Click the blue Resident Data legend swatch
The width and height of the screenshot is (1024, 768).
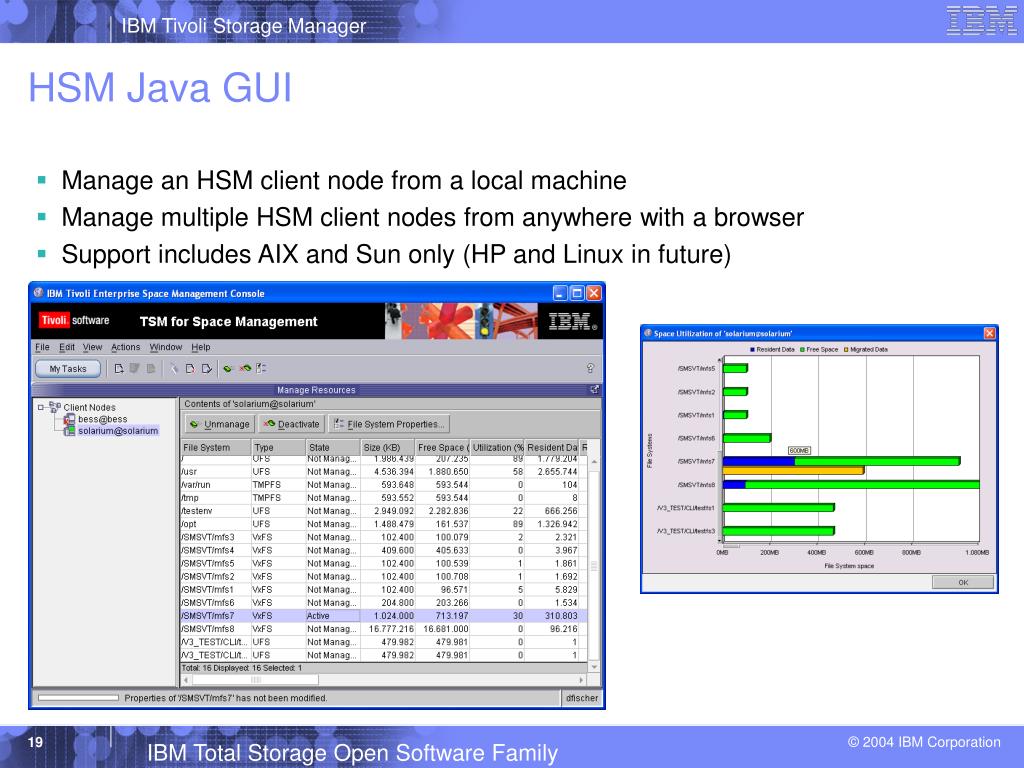(752, 349)
